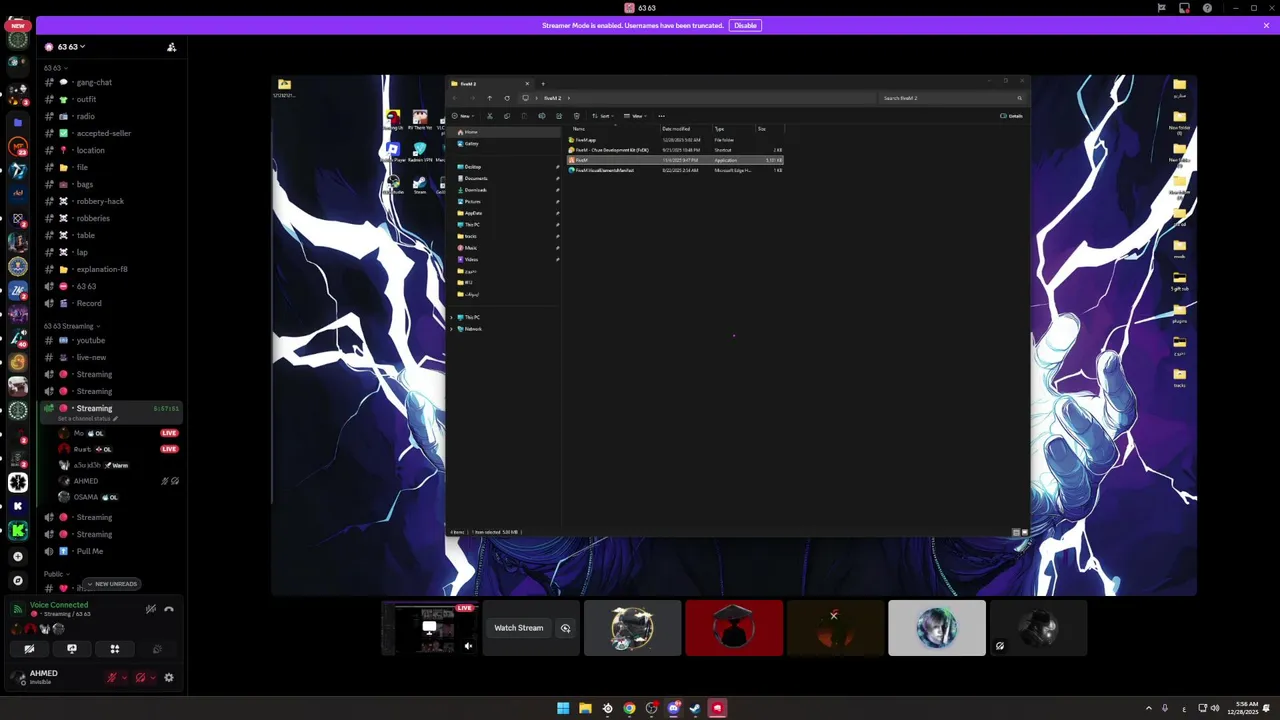Image resolution: width=1280 pixels, height=720 pixels.
Task: Open Google Chrome from the taskbar
Action: tap(629, 708)
